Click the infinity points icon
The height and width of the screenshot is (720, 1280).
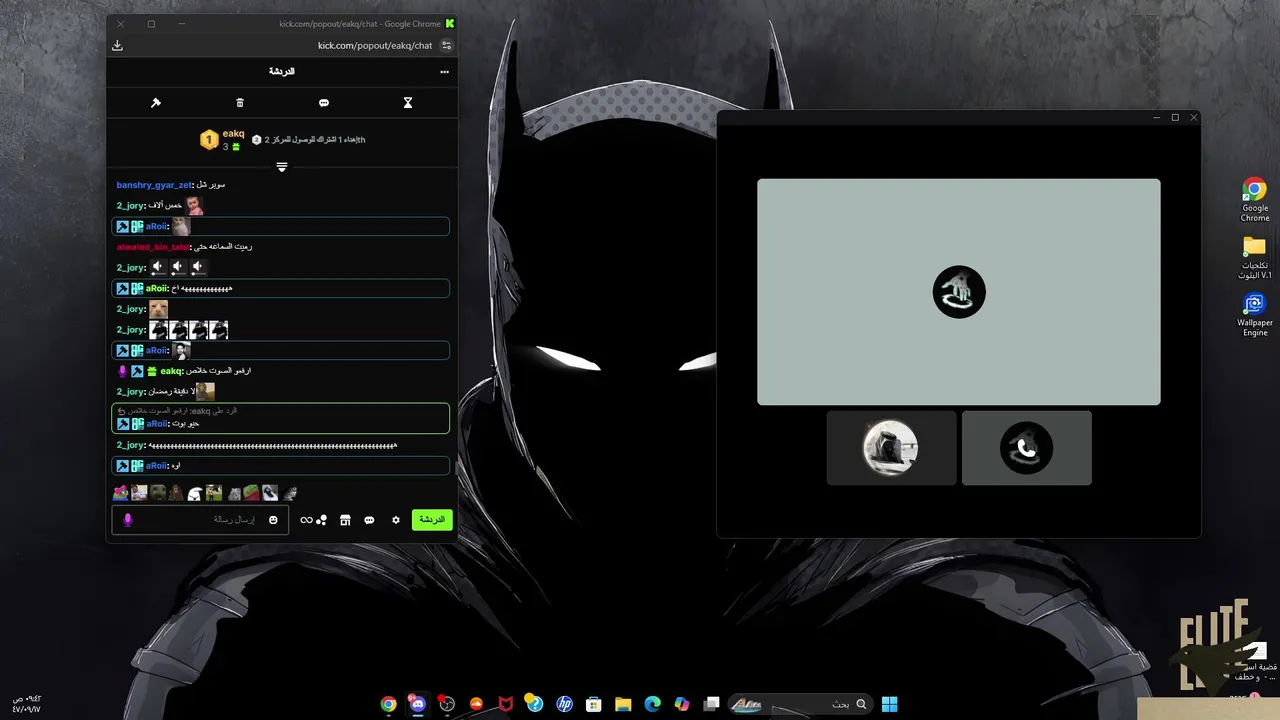(306, 520)
